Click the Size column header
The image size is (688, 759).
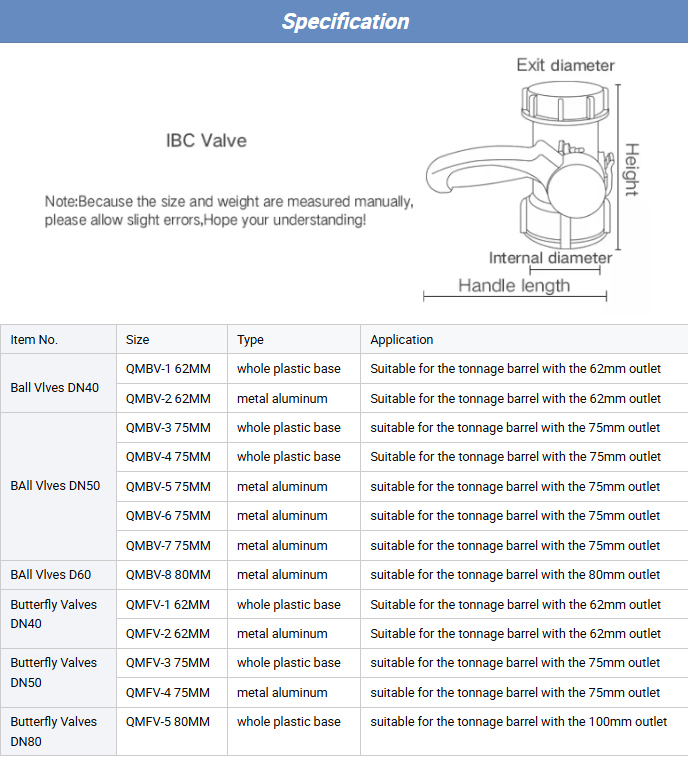click(x=138, y=340)
